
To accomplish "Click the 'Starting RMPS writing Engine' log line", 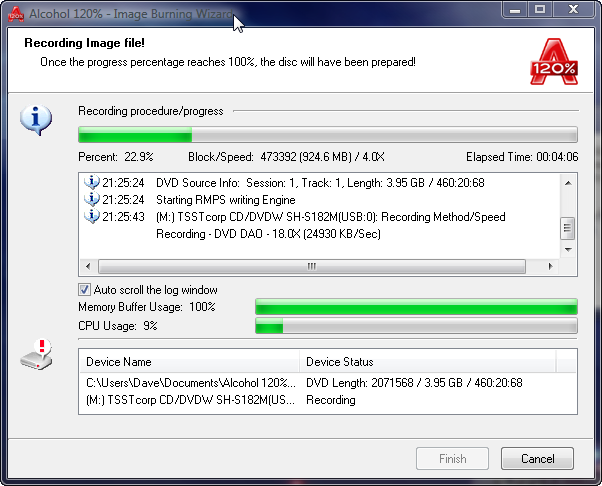I will (x=226, y=200).
